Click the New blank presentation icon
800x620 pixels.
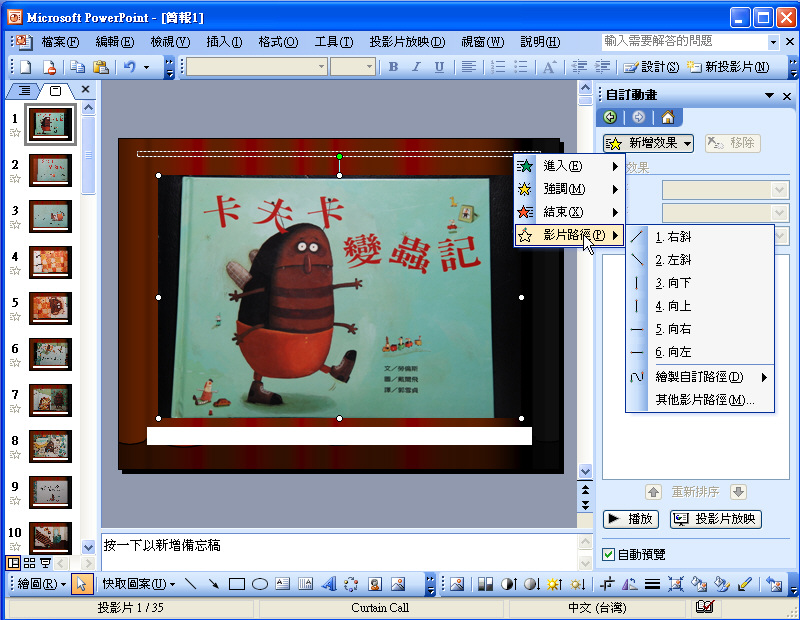pyautogui.click(x=25, y=67)
